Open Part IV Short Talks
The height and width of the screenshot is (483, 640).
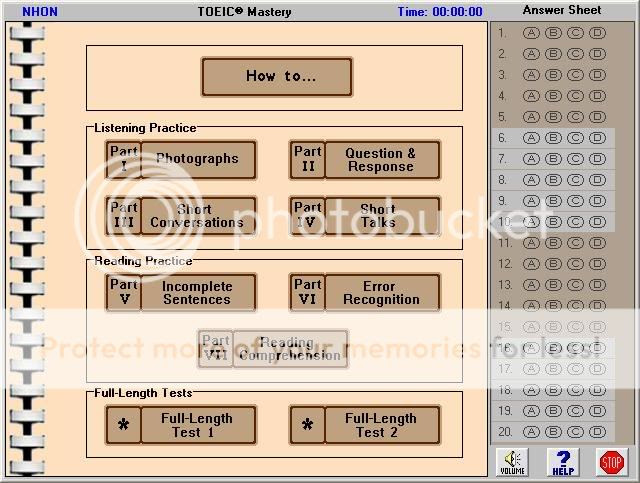pos(365,216)
